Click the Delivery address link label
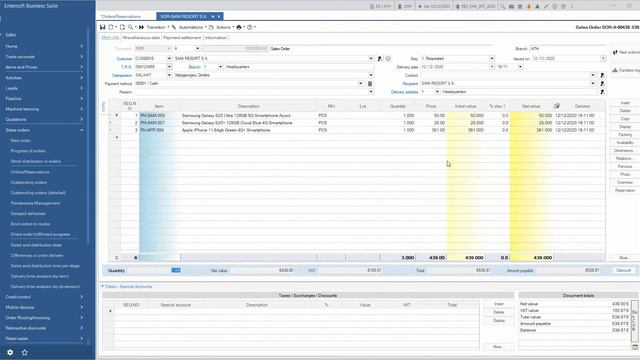640x360 pixels. click(x=404, y=92)
